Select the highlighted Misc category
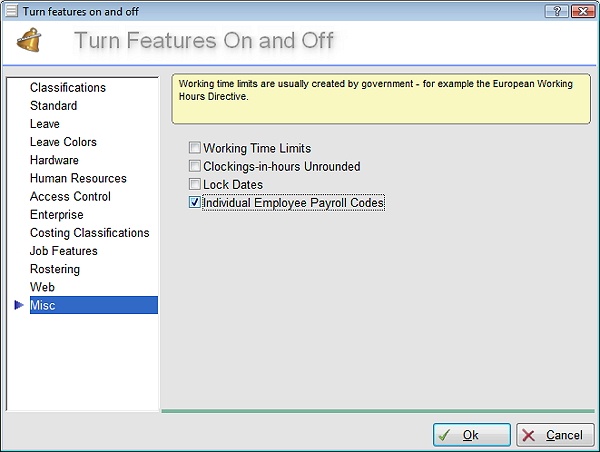 coord(43,305)
